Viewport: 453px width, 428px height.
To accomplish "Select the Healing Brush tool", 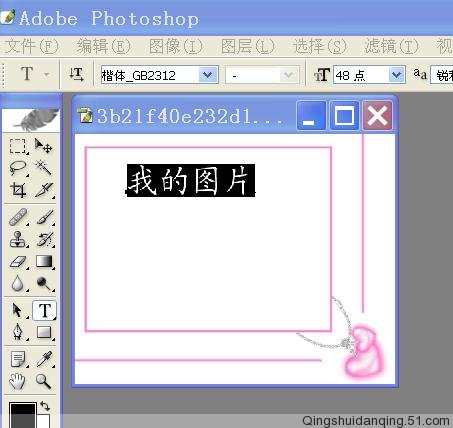I will [18, 217].
